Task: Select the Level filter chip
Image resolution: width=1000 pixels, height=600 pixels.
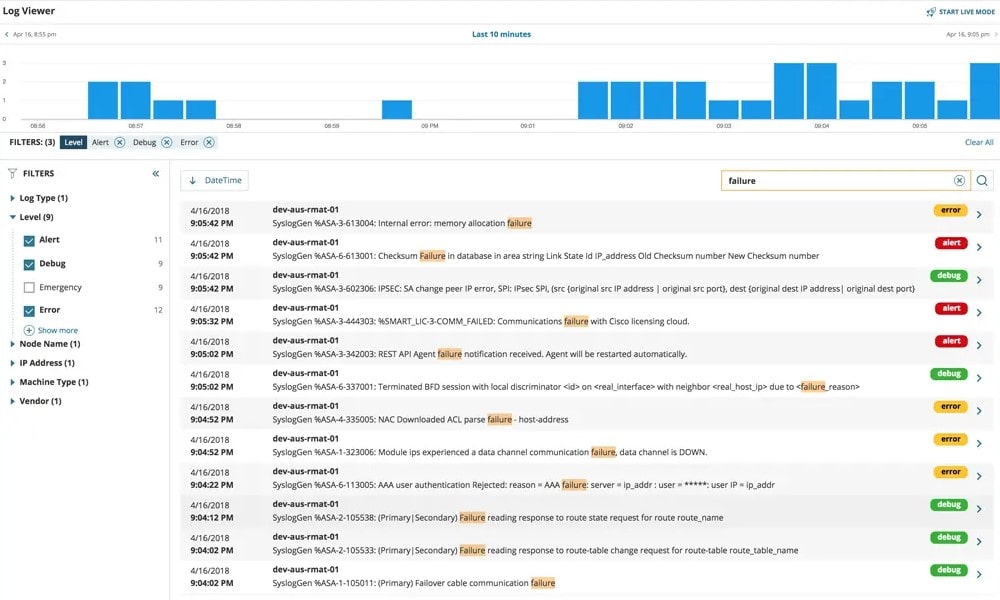Action: pos(73,142)
